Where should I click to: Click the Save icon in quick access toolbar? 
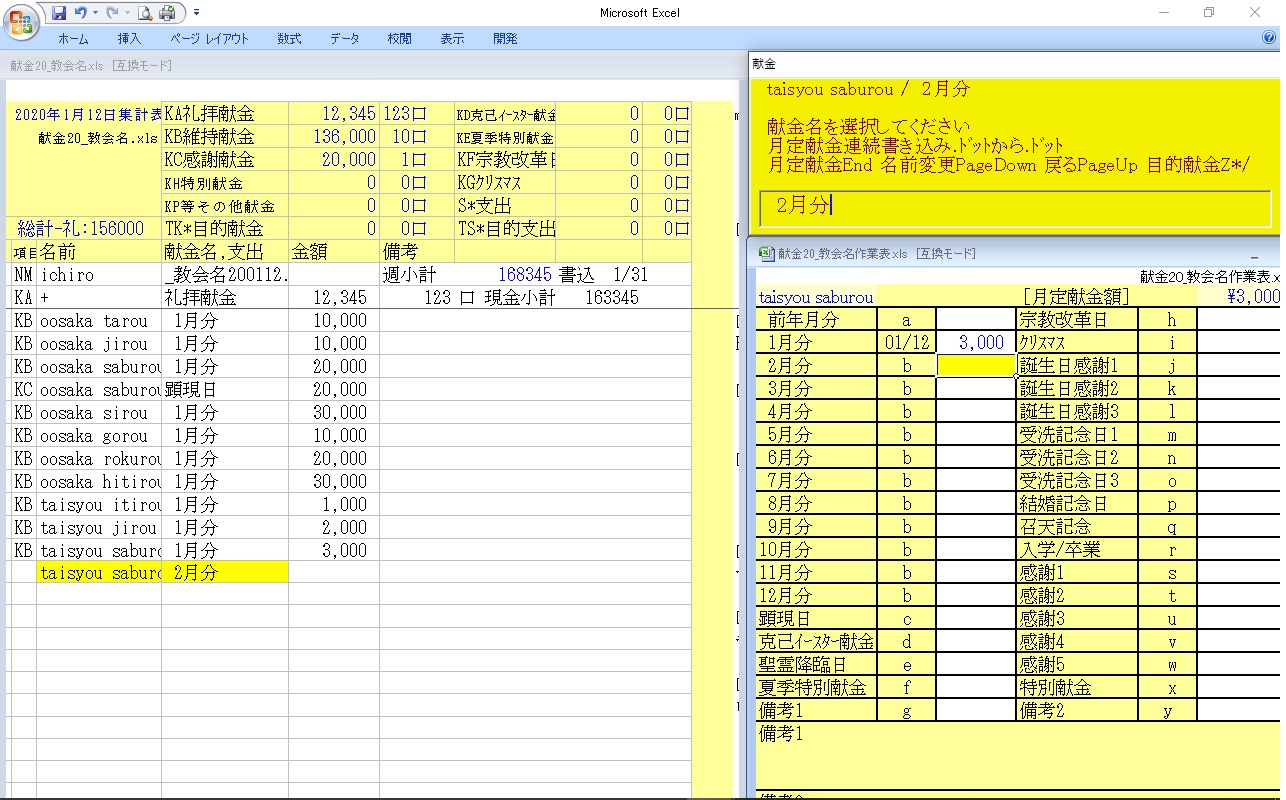pyautogui.click(x=59, y=13)
